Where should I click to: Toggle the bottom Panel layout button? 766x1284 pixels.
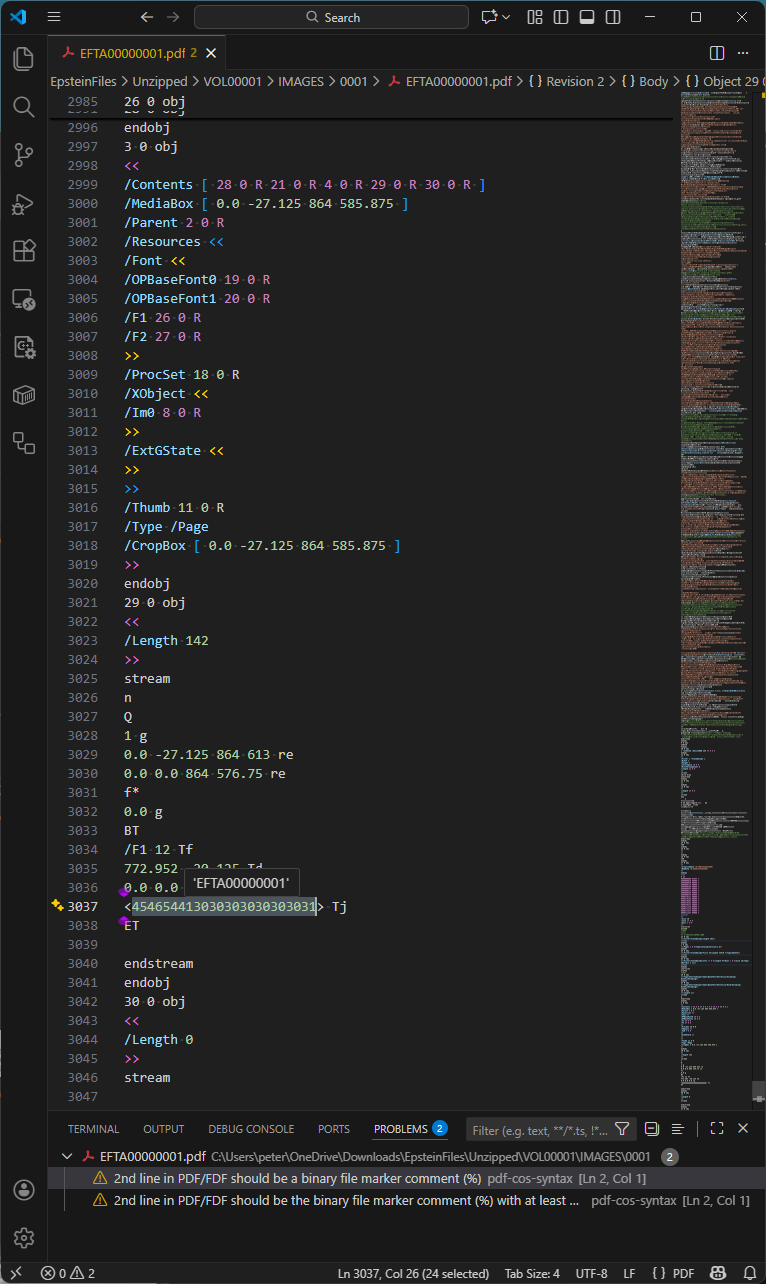(587, 17)
